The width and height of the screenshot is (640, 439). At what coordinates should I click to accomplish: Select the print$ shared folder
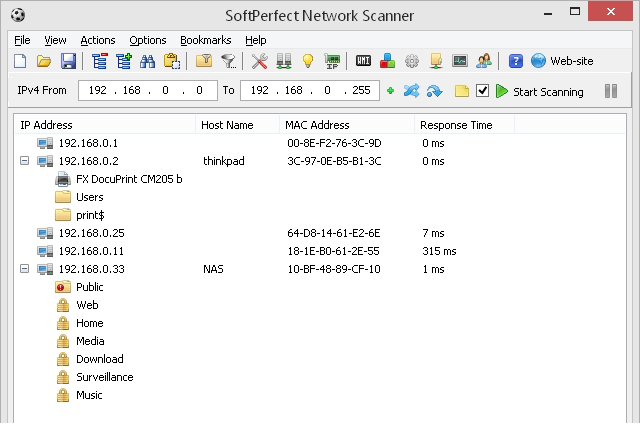coord(80,215)
